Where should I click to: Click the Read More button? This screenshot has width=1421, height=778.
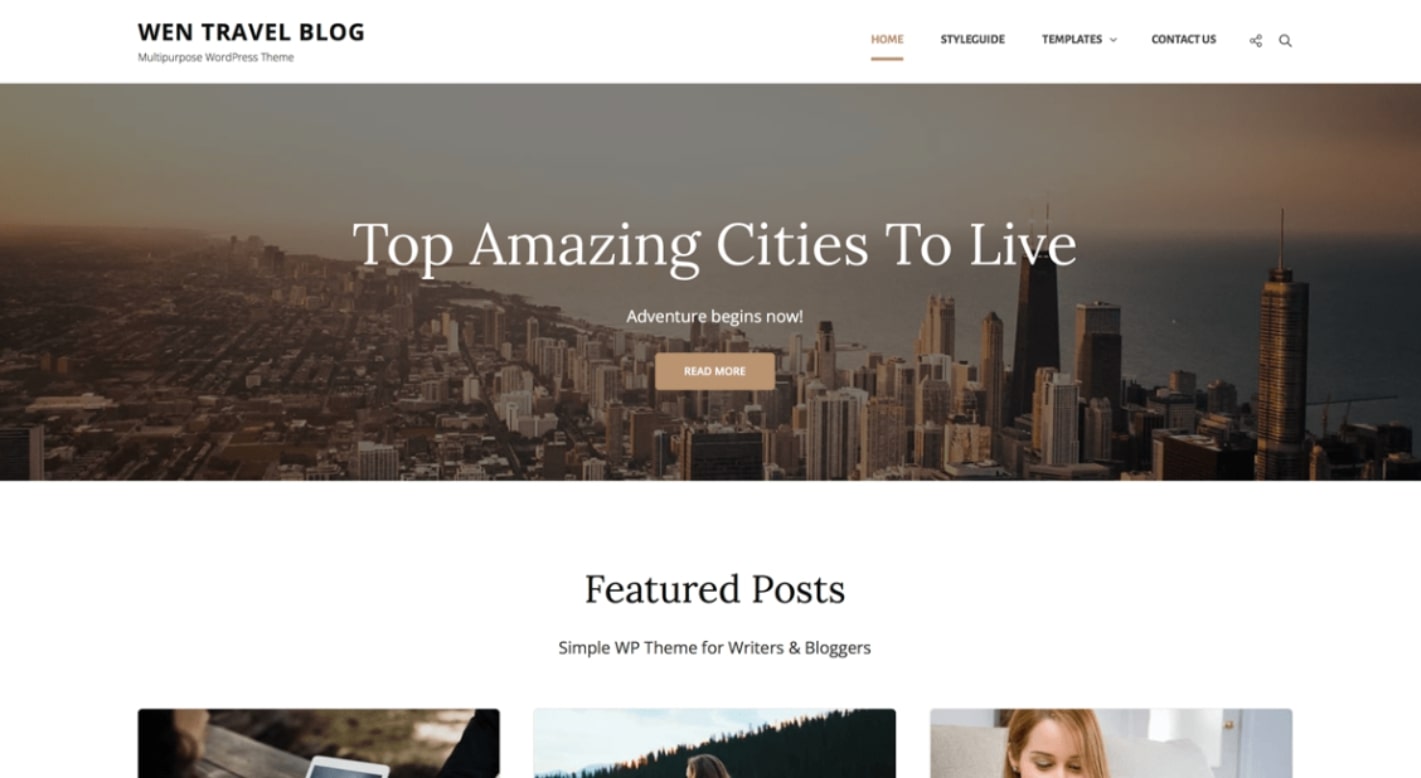click(x=715, y=371)
